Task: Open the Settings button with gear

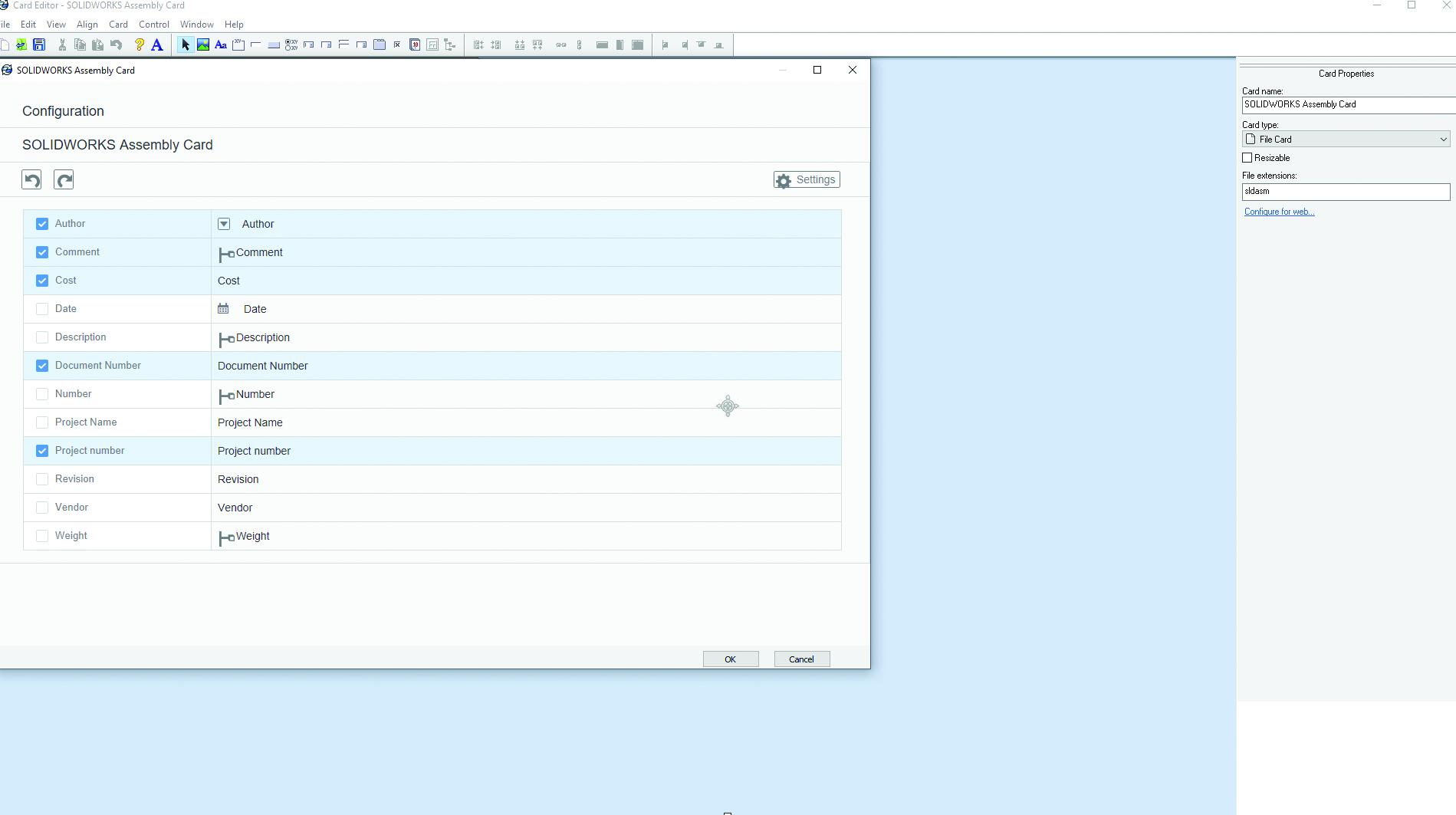Action: click(807, 179)
